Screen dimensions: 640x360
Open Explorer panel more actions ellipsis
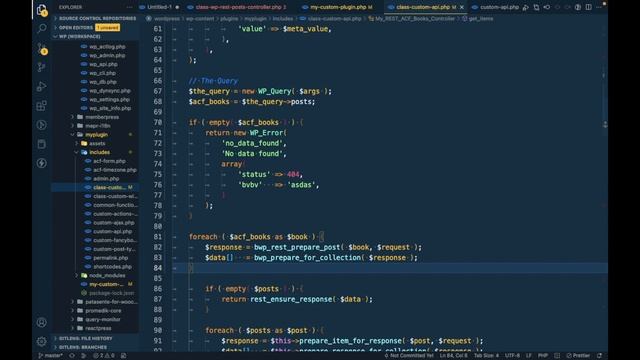pyautogui.click(x=130, y=7)
